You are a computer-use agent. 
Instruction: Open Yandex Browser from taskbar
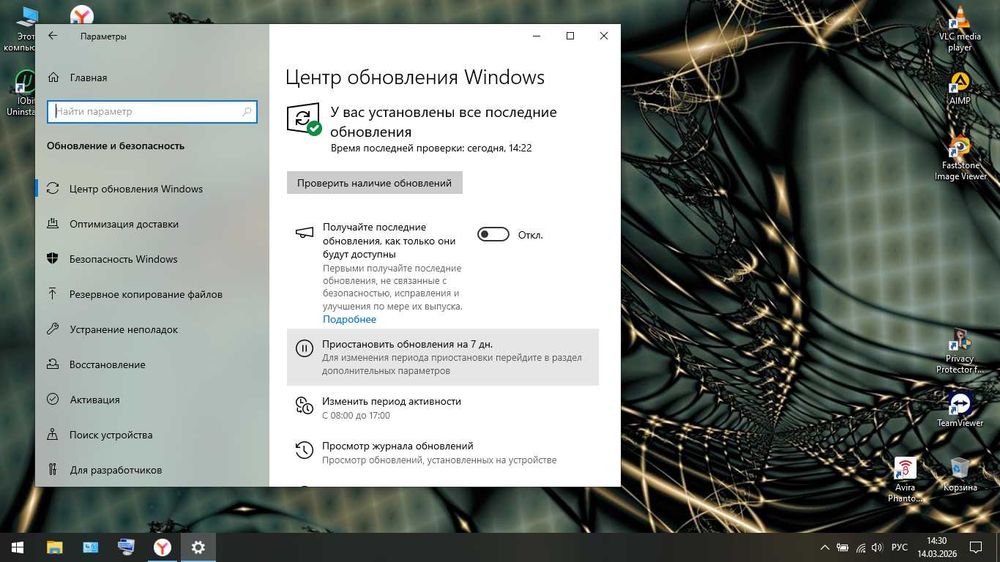163,547
